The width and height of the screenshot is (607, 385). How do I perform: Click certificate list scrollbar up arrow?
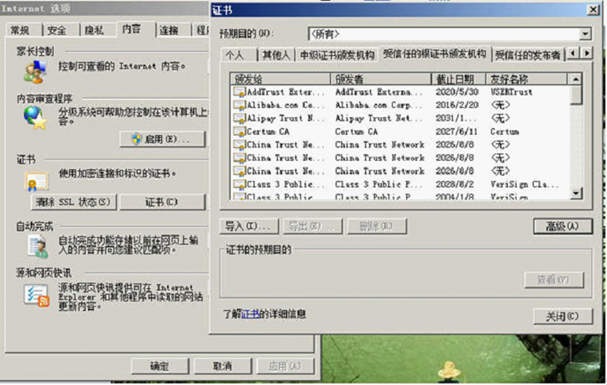pyautogui.click(x=576, y=79)
